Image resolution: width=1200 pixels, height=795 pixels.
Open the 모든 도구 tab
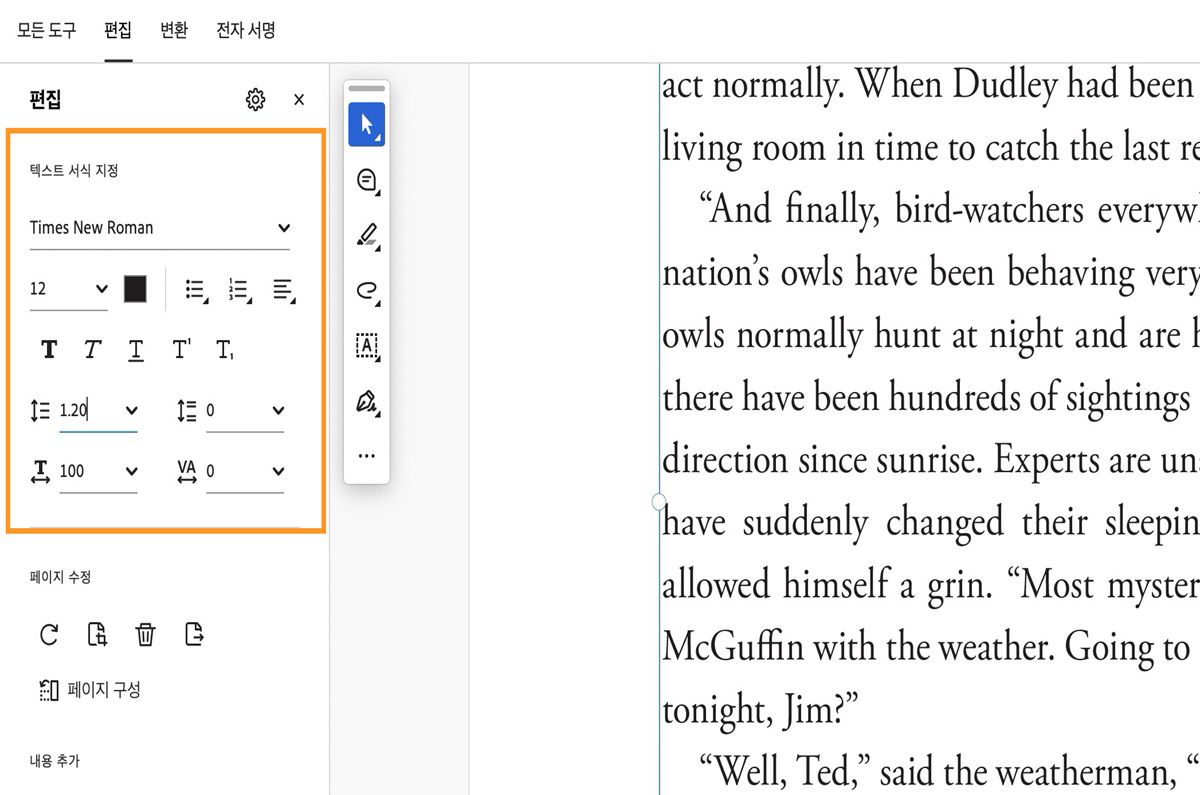46,30
